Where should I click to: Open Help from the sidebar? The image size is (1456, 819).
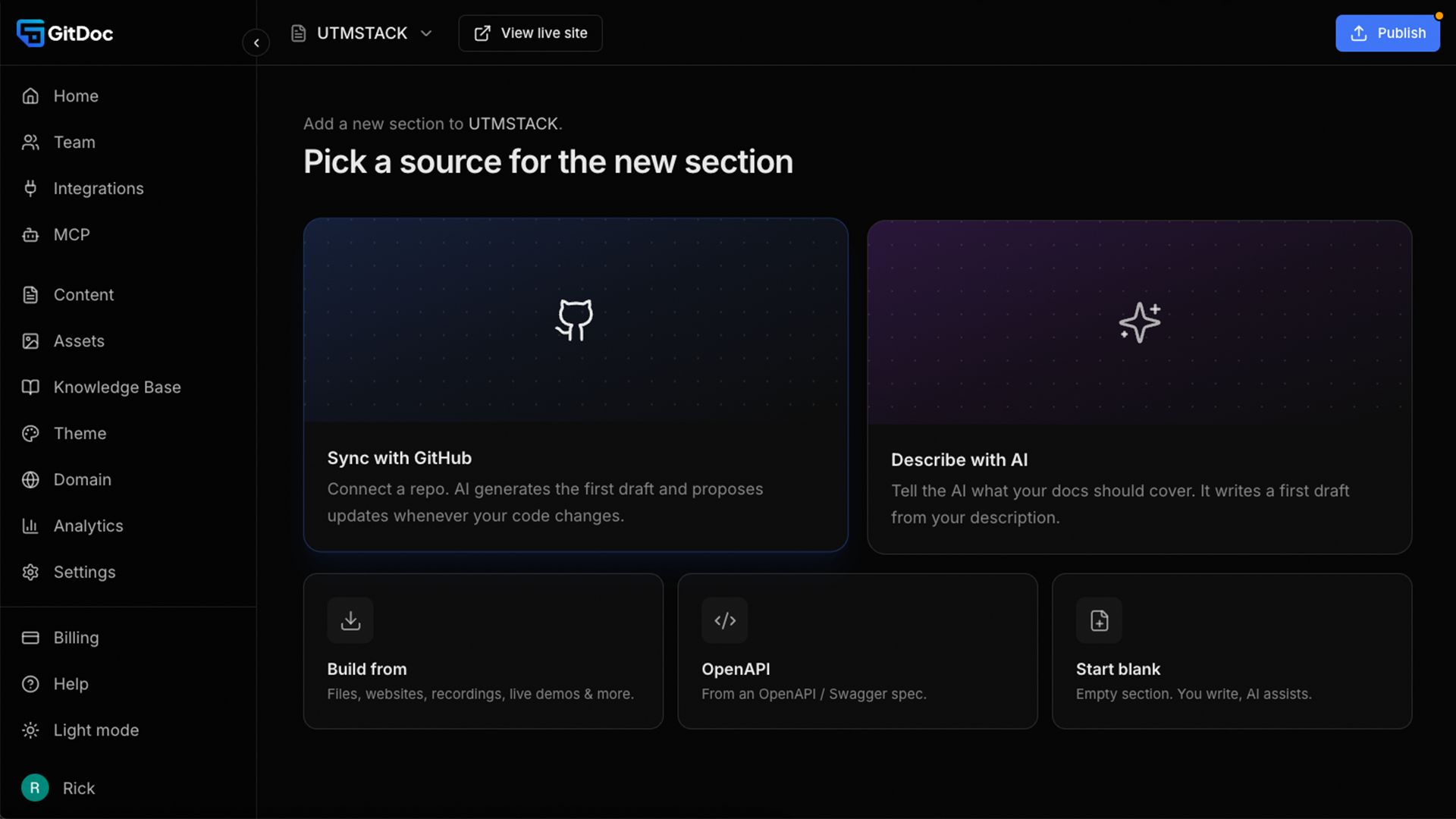pos(71,684)
